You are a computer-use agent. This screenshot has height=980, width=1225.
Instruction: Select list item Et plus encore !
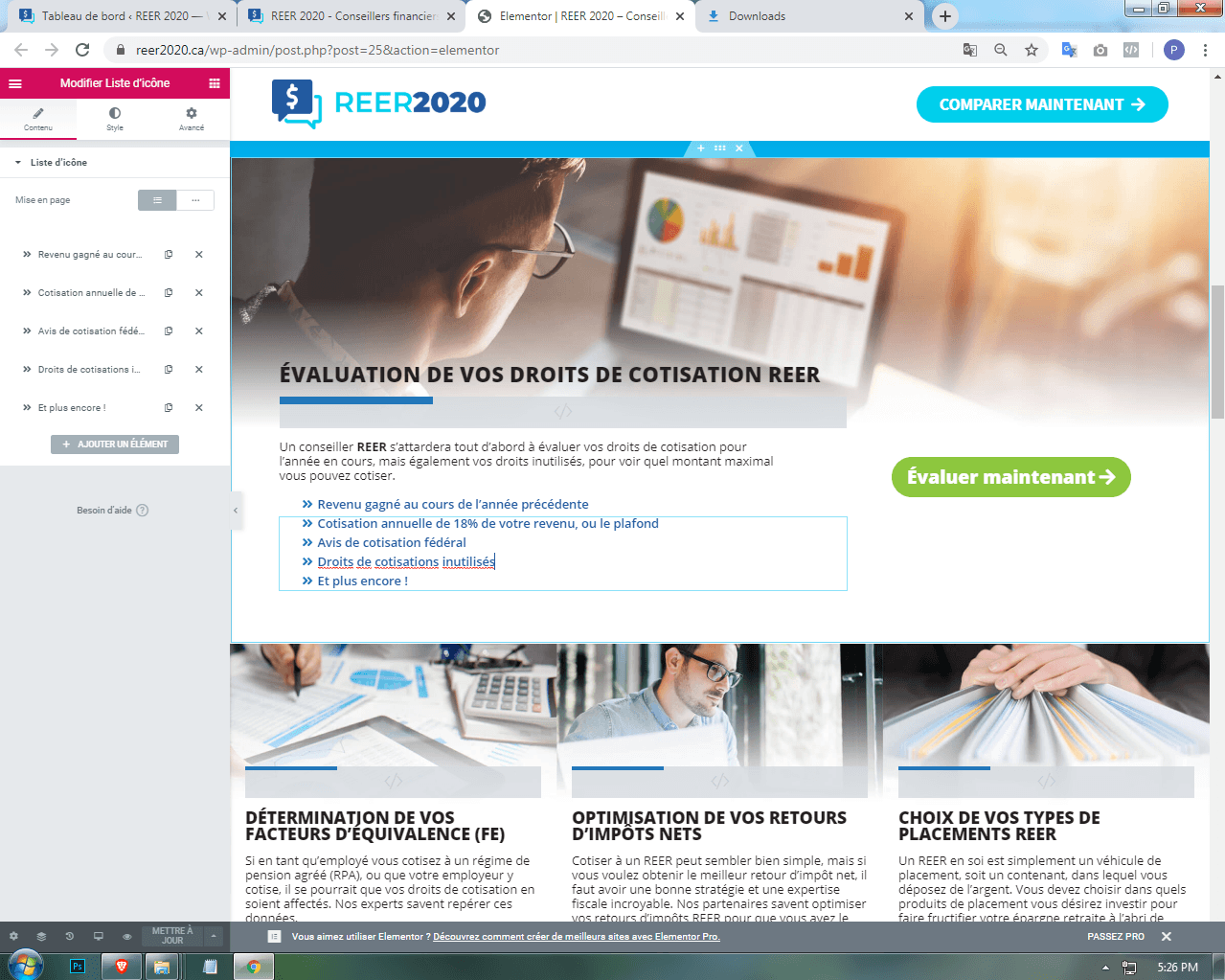point(362,581)
